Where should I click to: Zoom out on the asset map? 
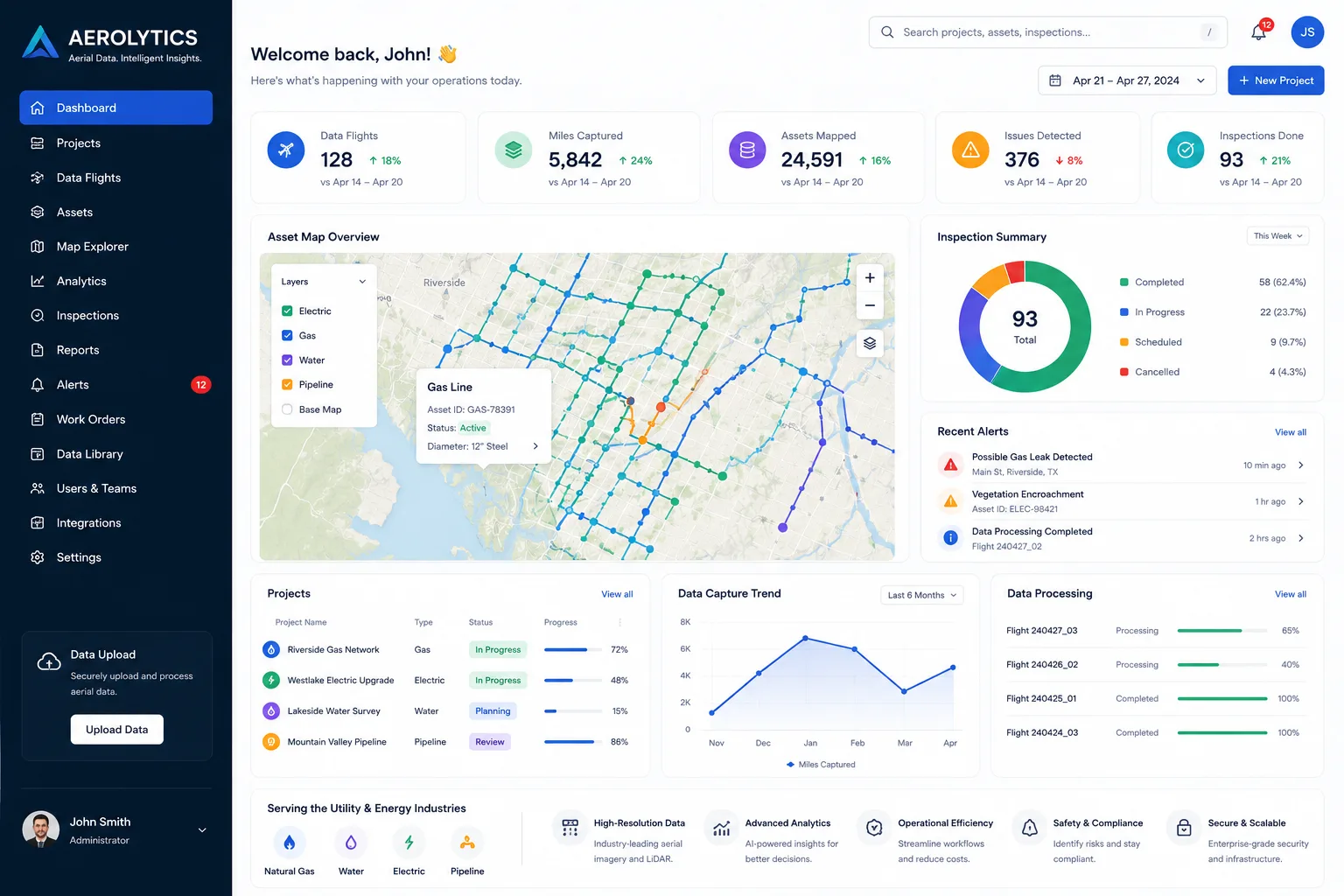tap(870, 305)
